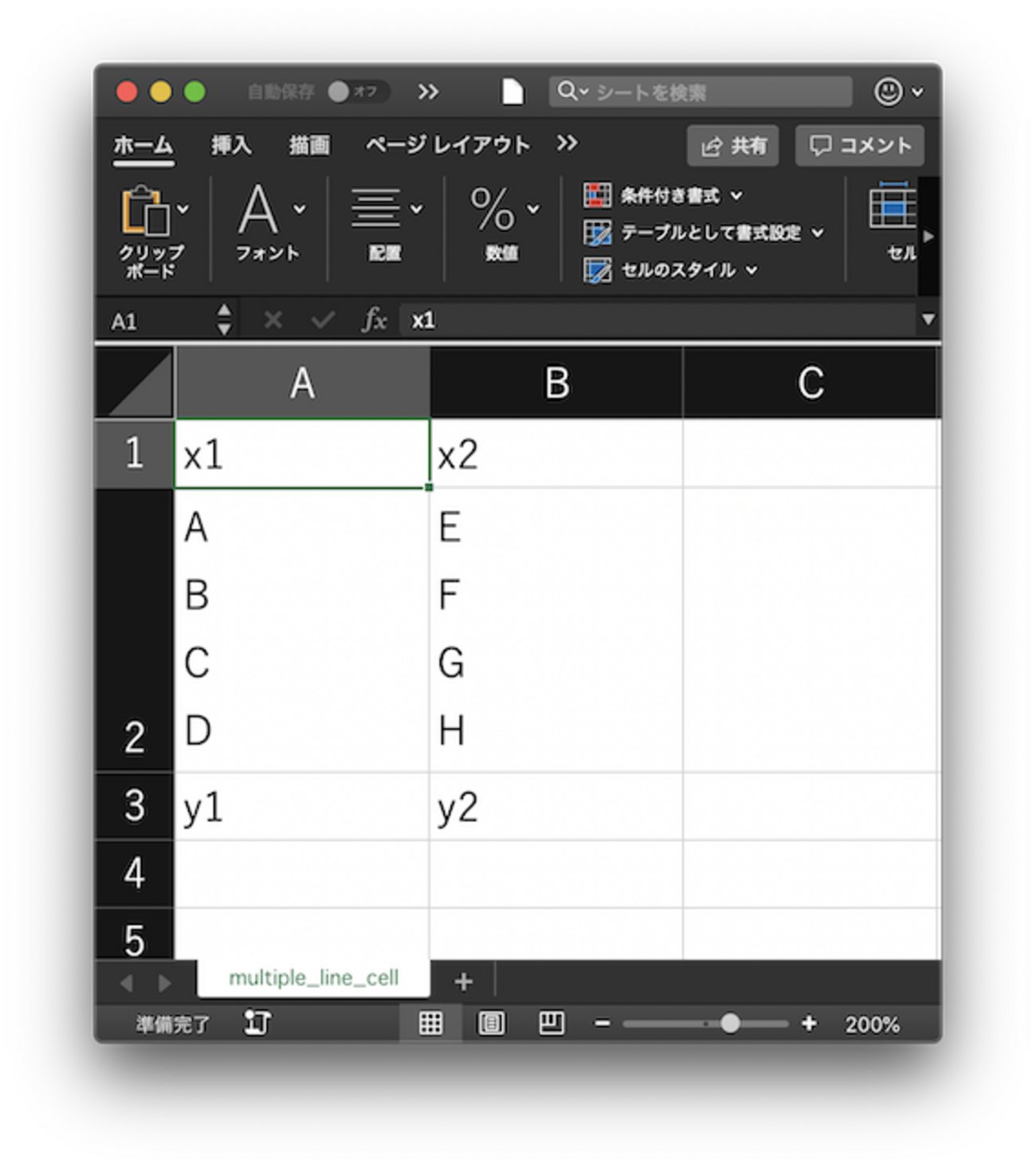Viewport: 1036px width, 1168px height.
Task: Open the fx insert function icon
Action: [x=374, y=321]
